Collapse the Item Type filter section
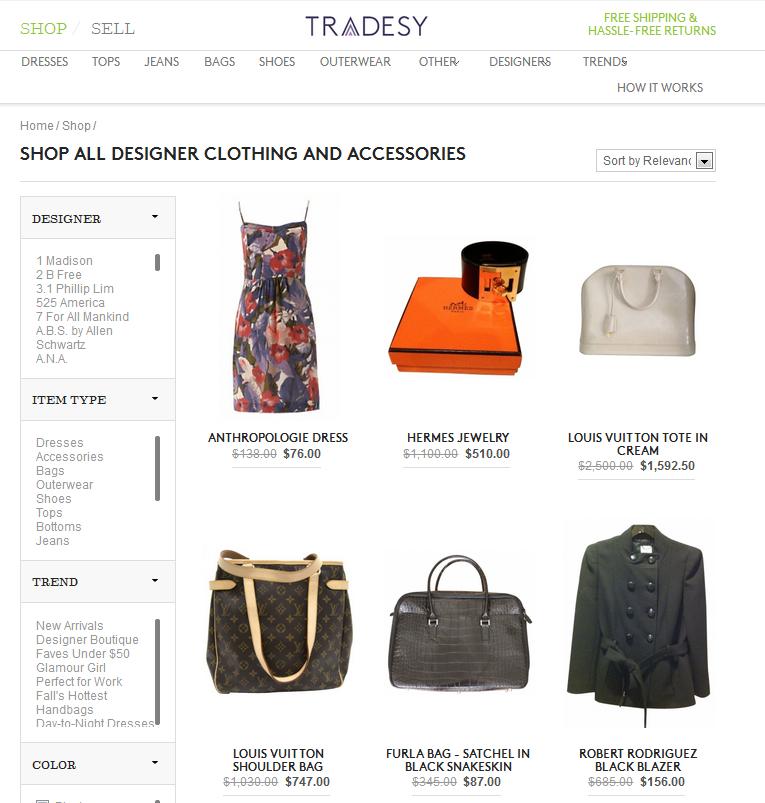Screen dimensions: 765x803 coord(98,399)
